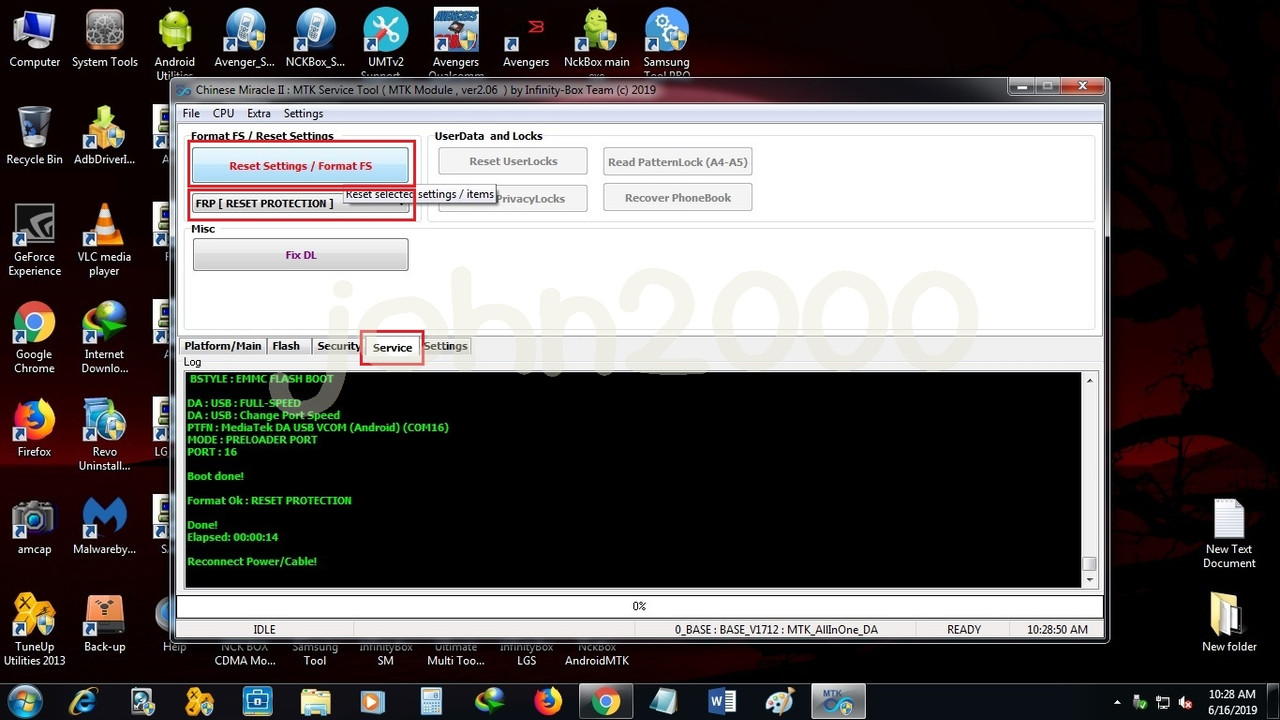1280x720 pixels.
Task: Open Calculator from the taskbar
Action: click(431, 701)
